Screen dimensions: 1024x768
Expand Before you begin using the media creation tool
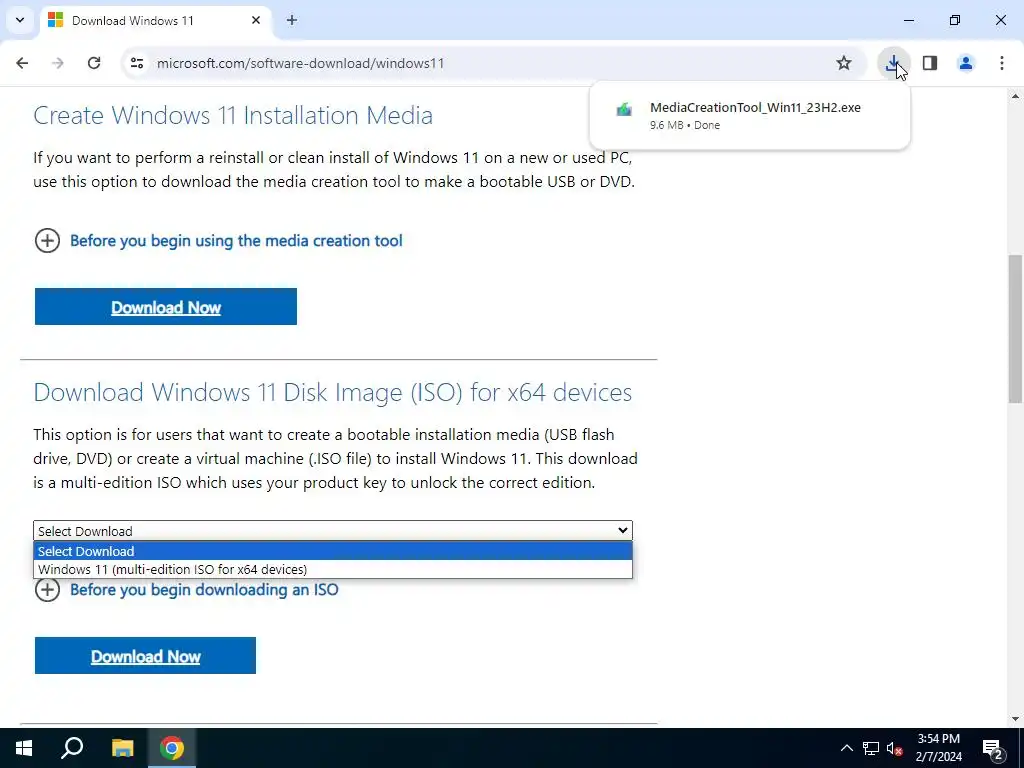click(218, 240)
